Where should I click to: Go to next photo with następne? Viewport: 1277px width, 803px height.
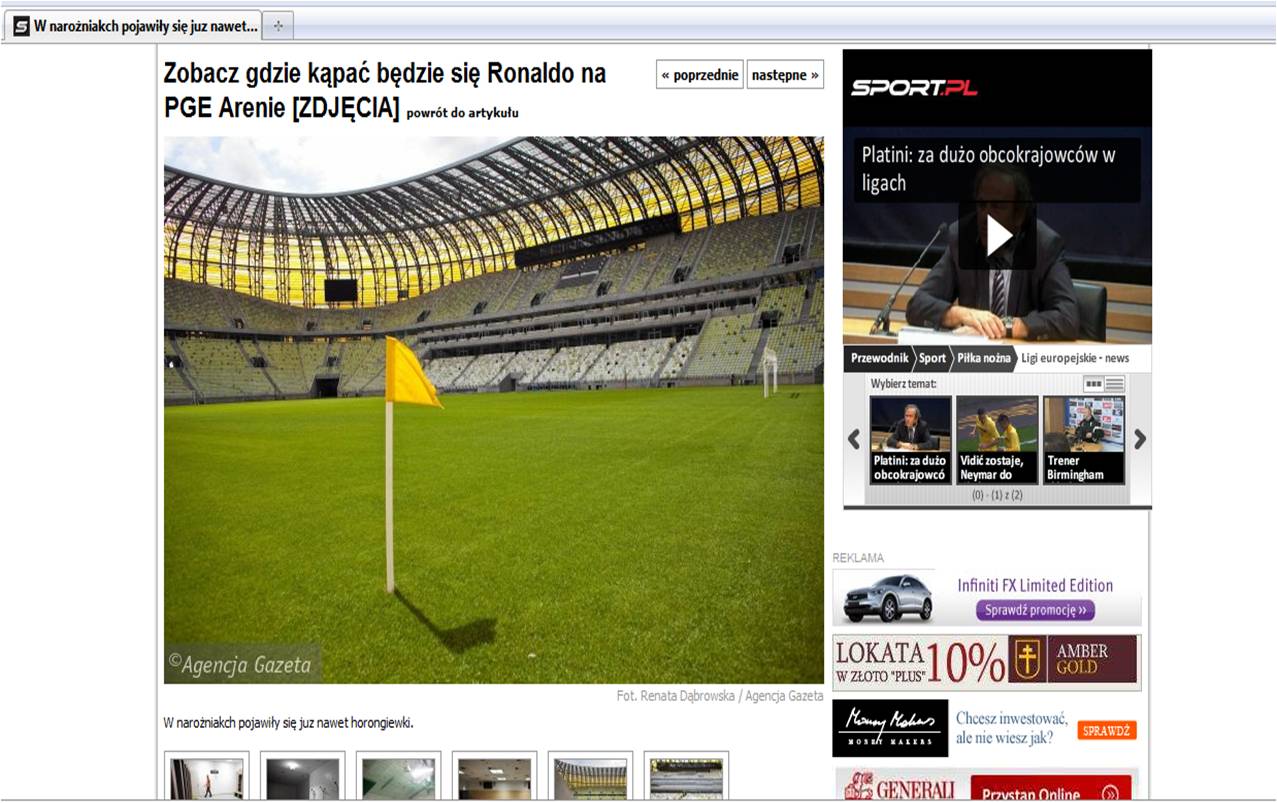785,75
